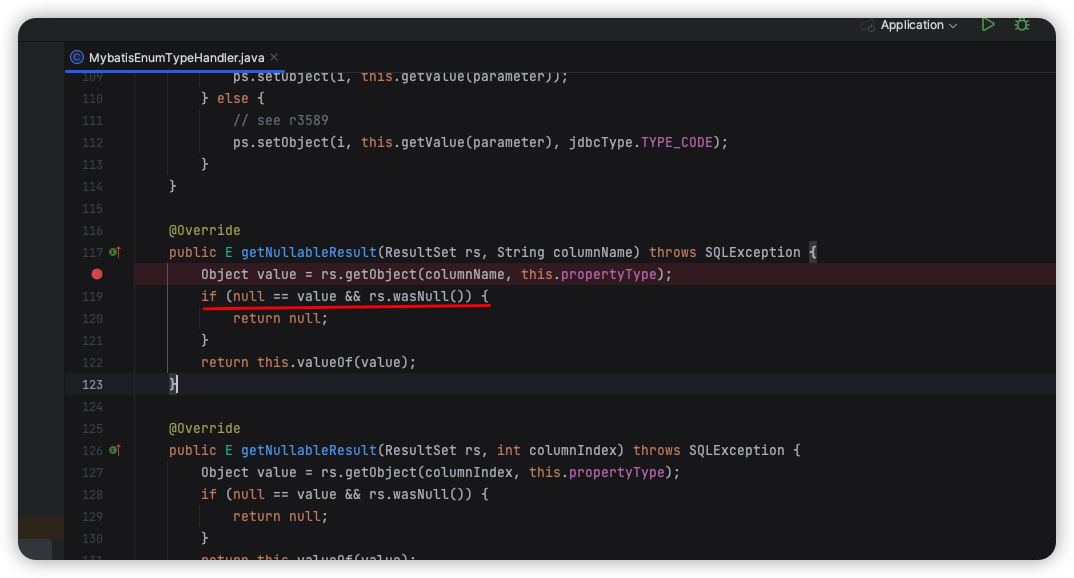Click the run configuration icon beside Application
The image size is (1074, 578).
[x=867, y=25]
